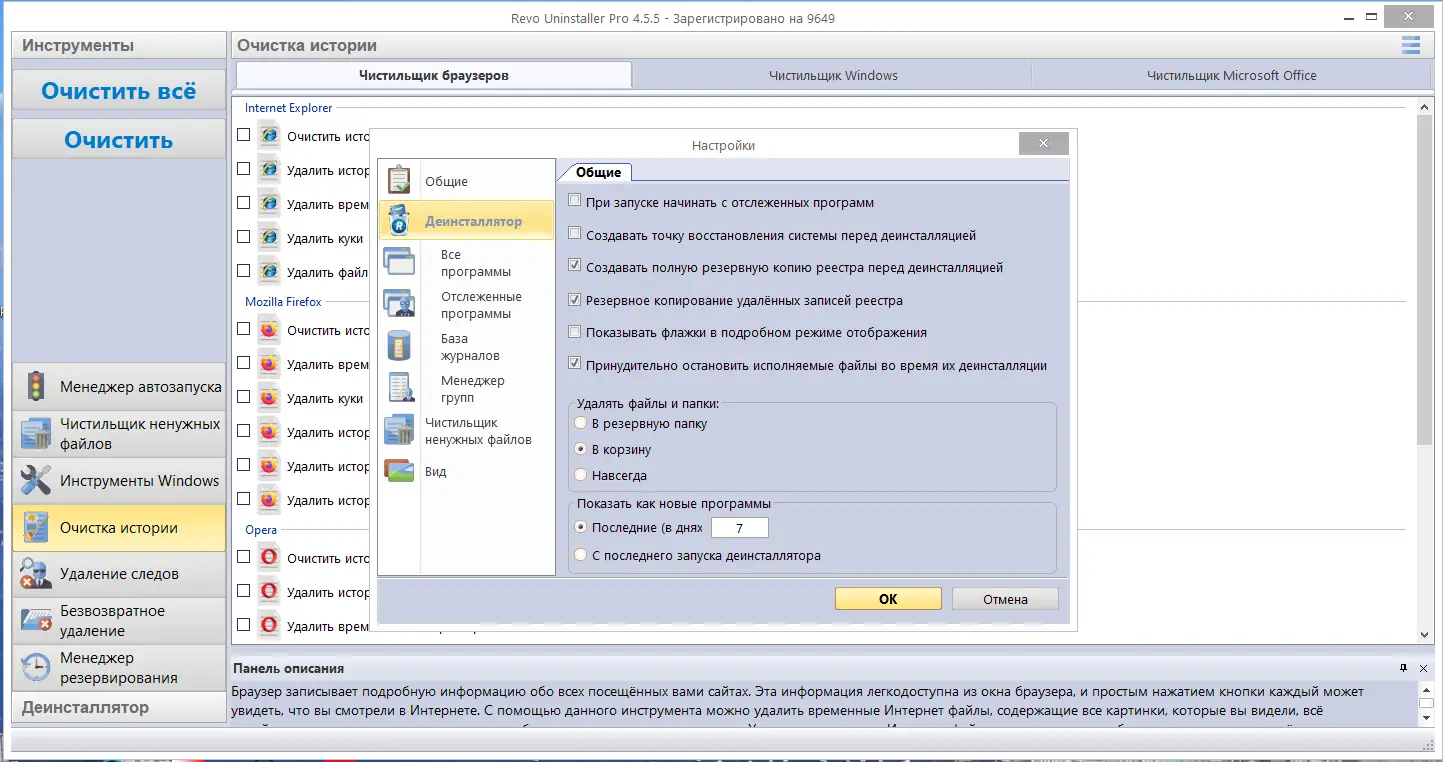Enable 'При запуске начинать с отслеженных программ'

tap(574, 201)
